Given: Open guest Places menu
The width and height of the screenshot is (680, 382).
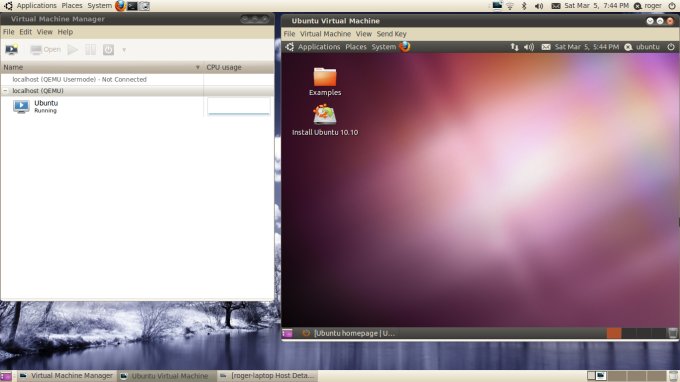Looking at the screenshot, I should (x=356, y=47).
